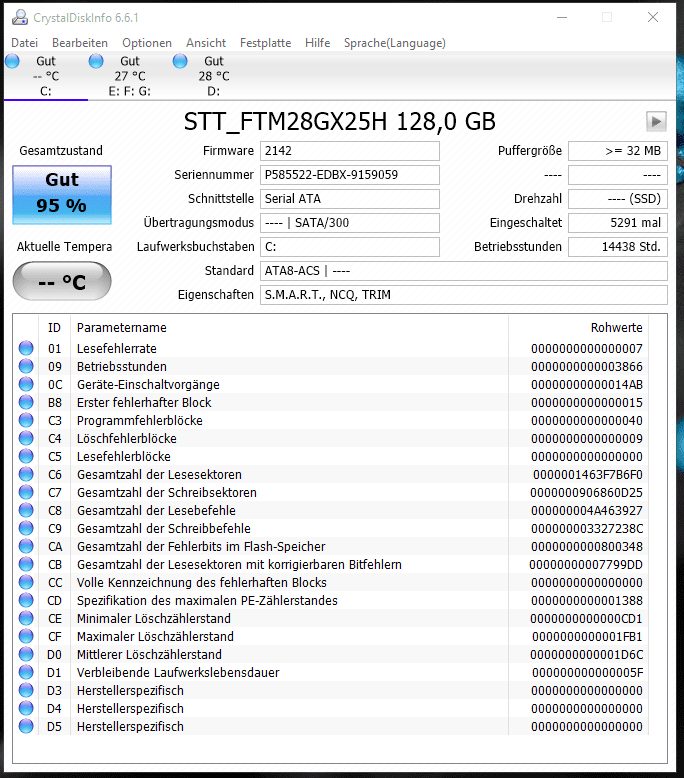Screen dimensions: 684x778
Task: Click status orb of Gesamtzahl der Lesesektoren row
Action: pyautogui.click(x=26, y=474)
